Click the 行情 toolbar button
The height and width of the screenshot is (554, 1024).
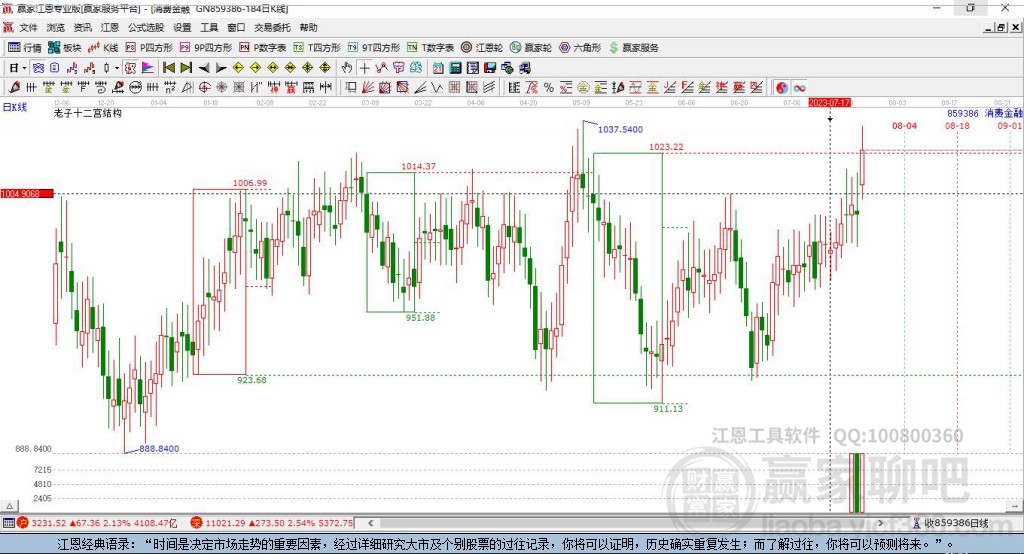(25, 47)
